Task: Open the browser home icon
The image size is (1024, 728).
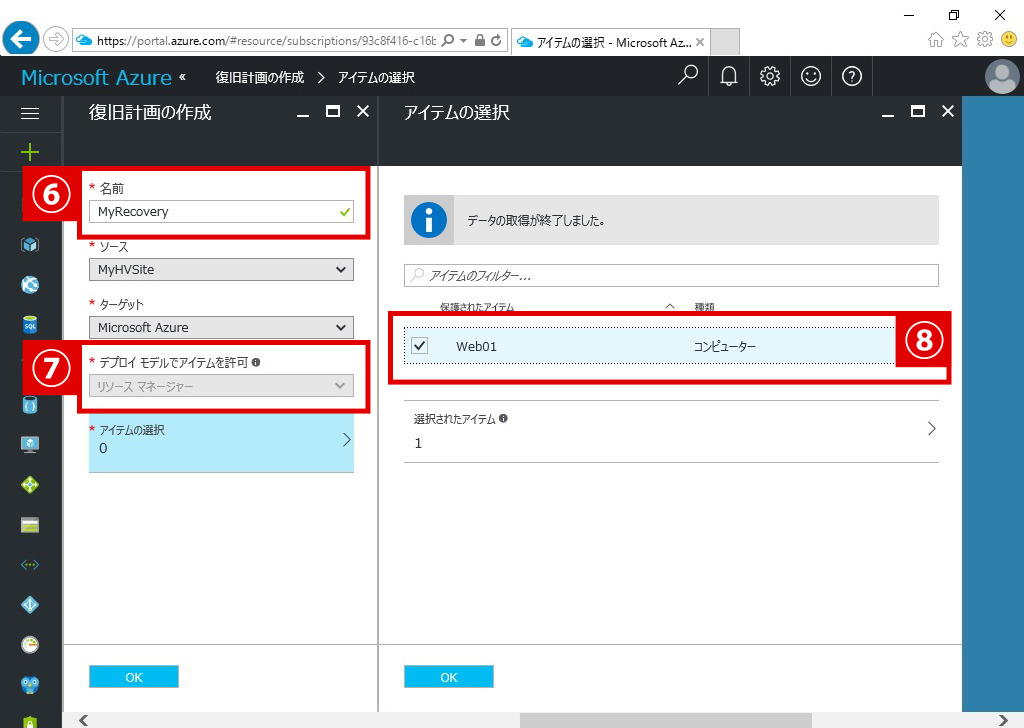Action: (936, 40)
